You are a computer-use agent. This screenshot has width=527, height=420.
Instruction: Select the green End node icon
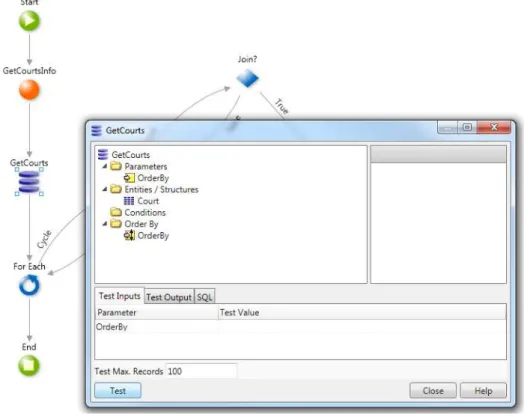(29, 366)
